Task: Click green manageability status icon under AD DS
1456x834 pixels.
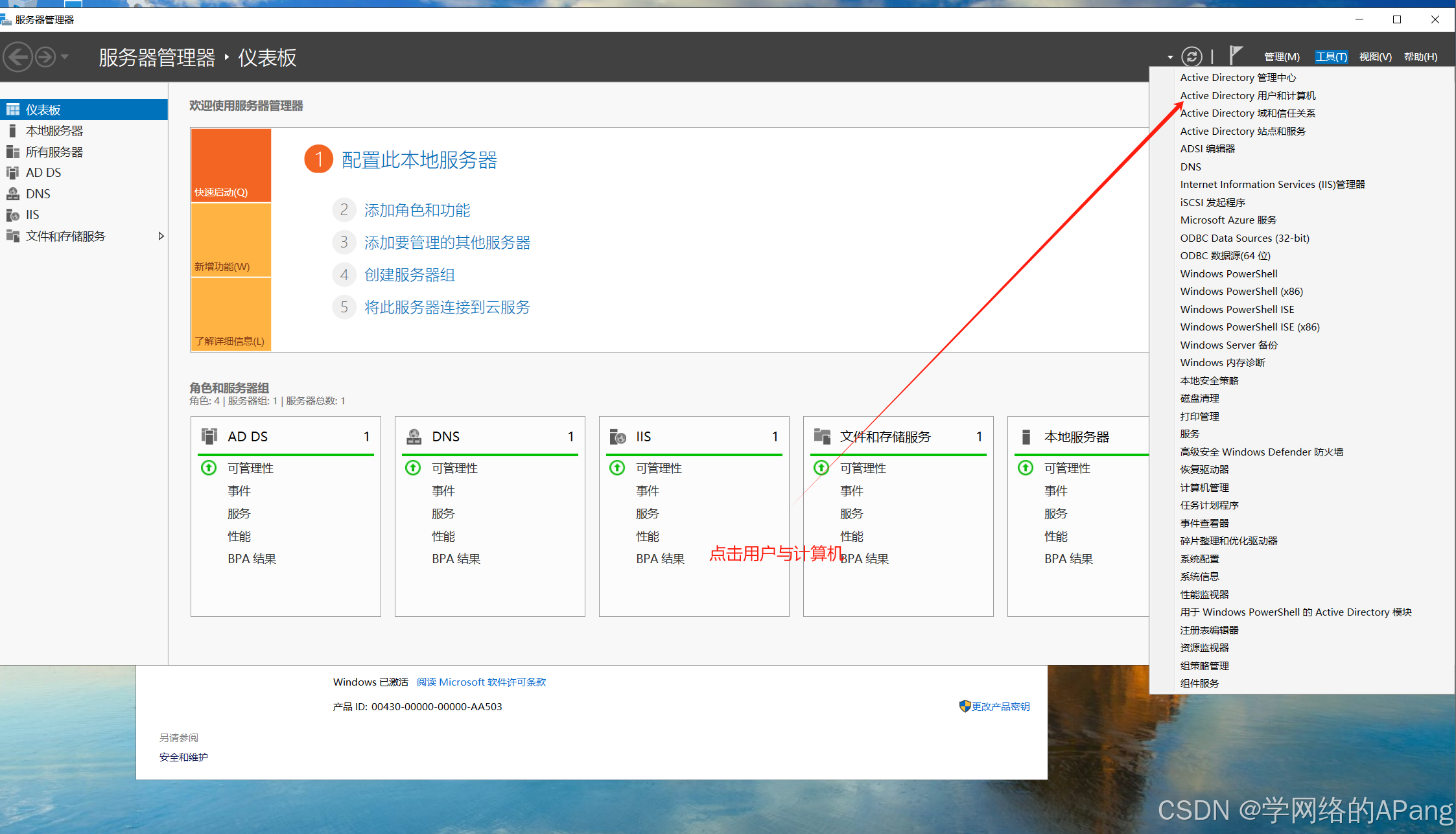Action: pos(209,468)
